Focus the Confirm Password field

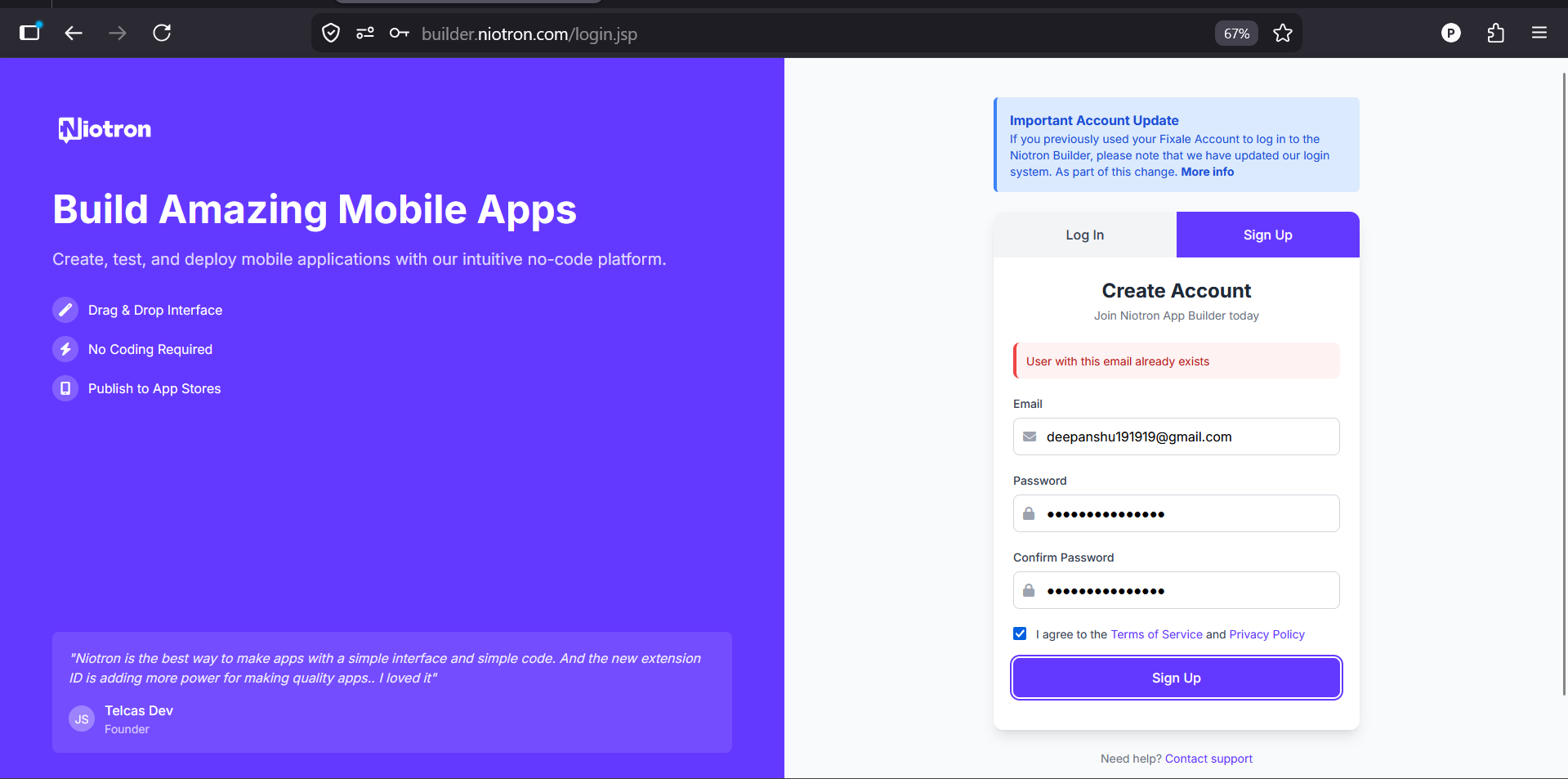click(x=1185, y=590)
